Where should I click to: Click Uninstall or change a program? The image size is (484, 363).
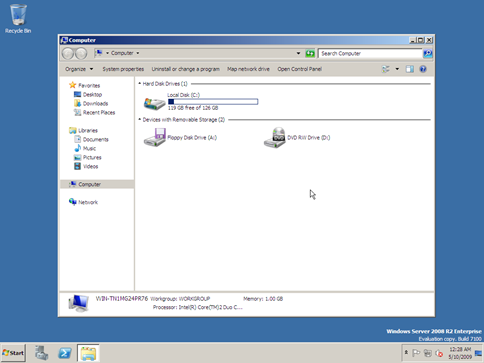pos(186,69)
